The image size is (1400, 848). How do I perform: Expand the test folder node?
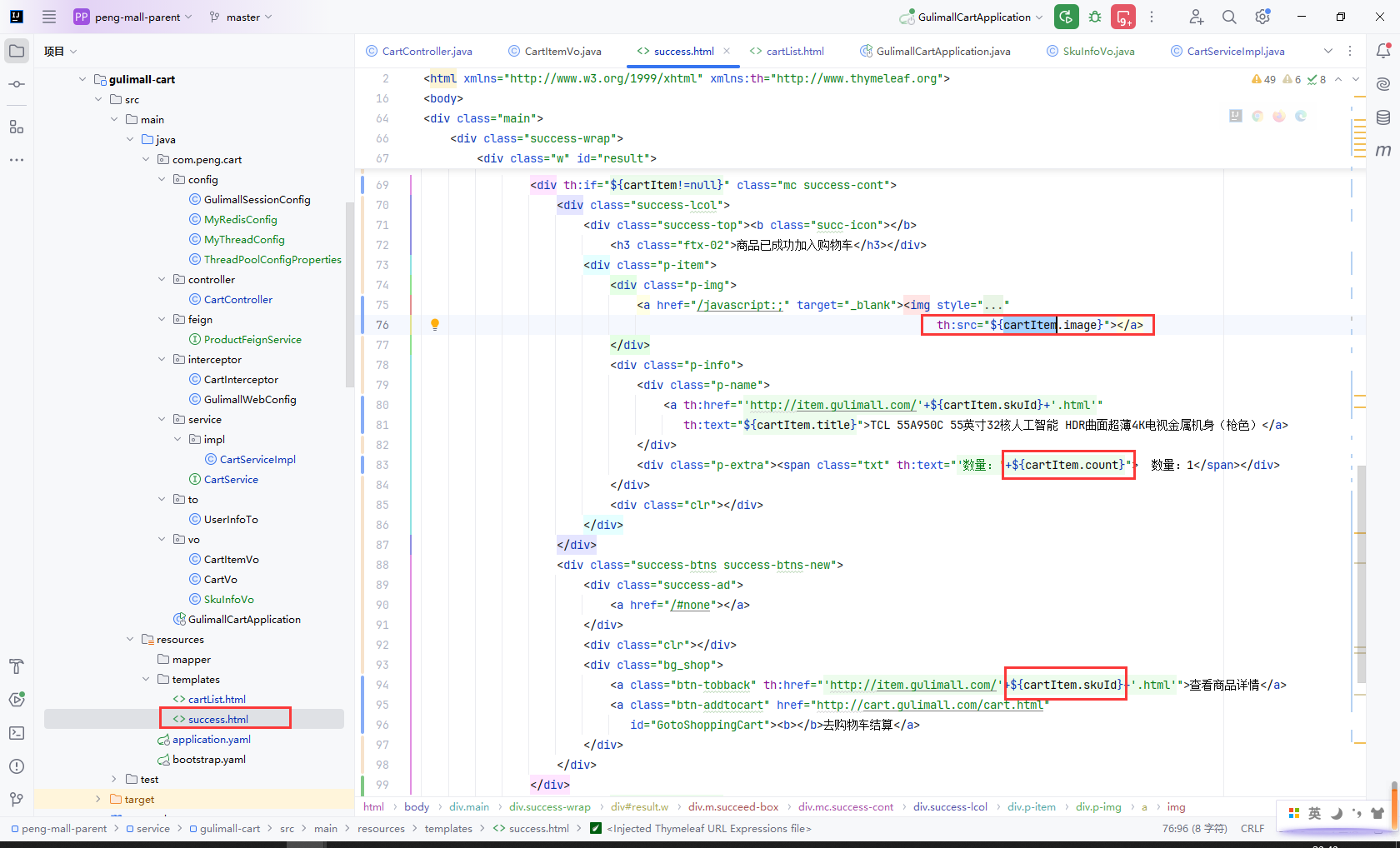click(114, 779)
